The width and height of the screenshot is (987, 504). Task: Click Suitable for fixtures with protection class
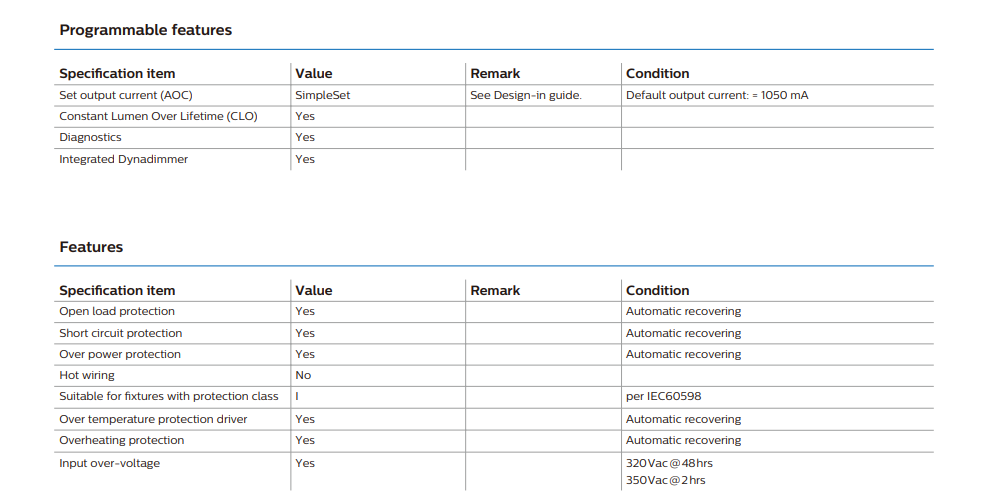coord(169,396)
